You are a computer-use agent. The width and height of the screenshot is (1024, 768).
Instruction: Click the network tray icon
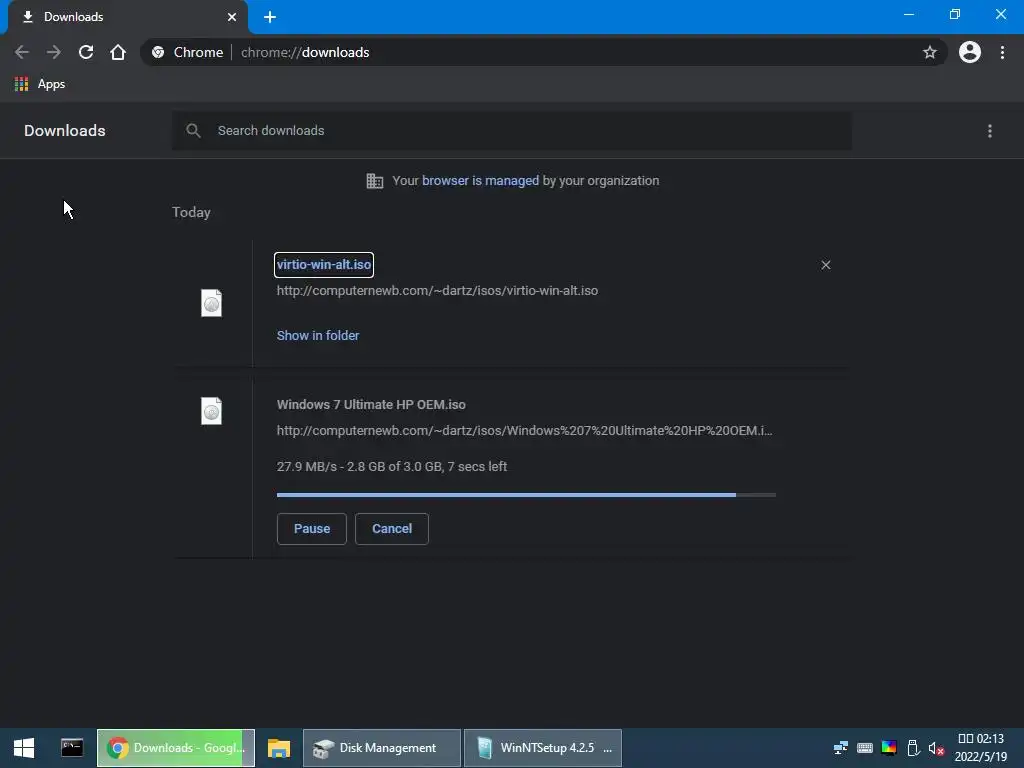coord(840,748)
